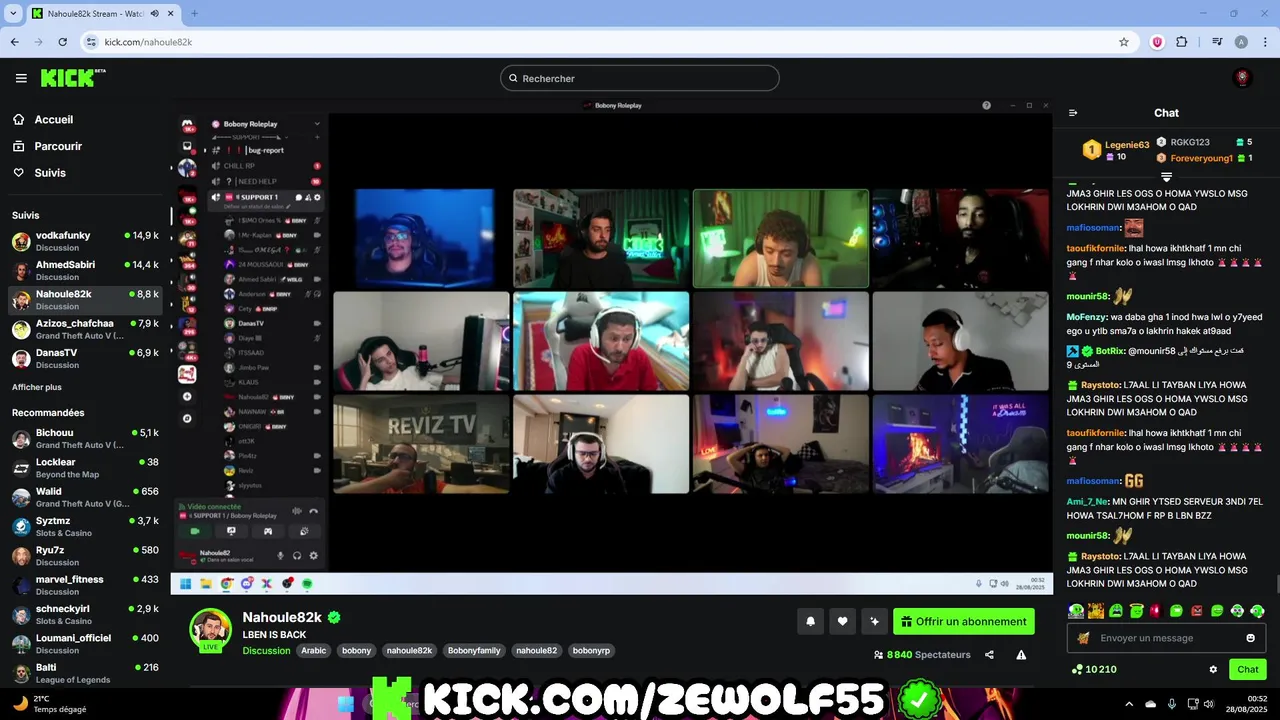This screenshot has width=1280, height=720.
Task: Click the sparkle icon button
Action: (x=874, y=621)
